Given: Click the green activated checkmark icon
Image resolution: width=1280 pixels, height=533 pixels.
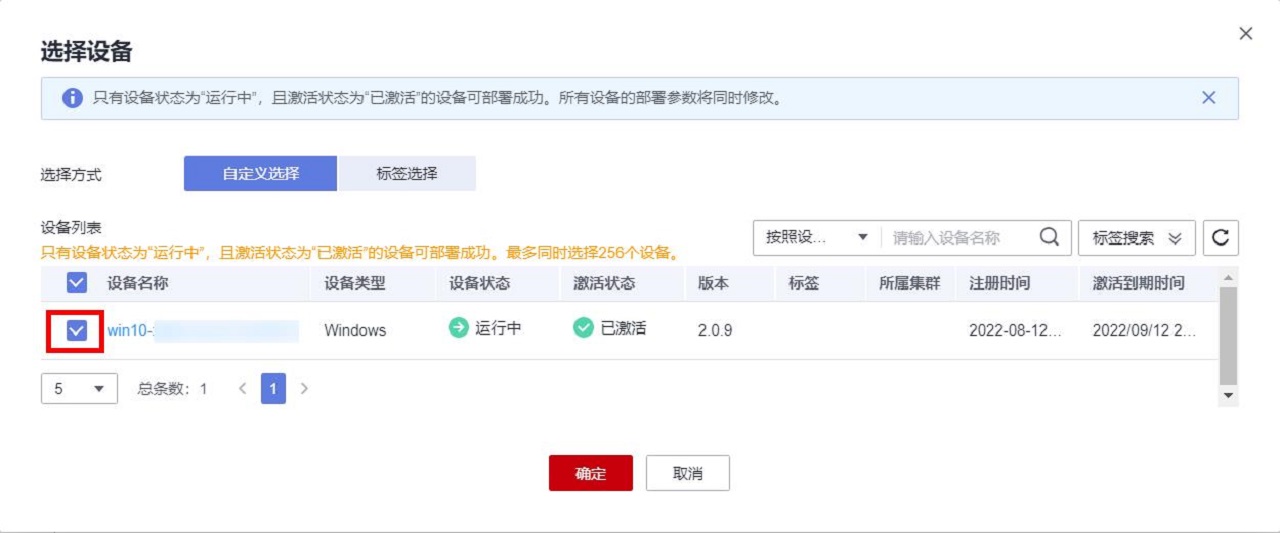Looking at the screenshot, I should 583,329.
